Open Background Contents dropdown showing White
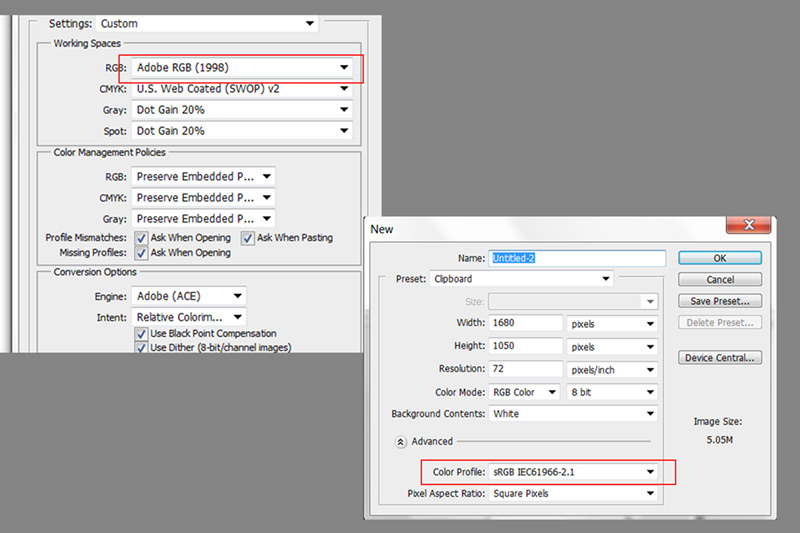800x533 pixels. (573, 414)
